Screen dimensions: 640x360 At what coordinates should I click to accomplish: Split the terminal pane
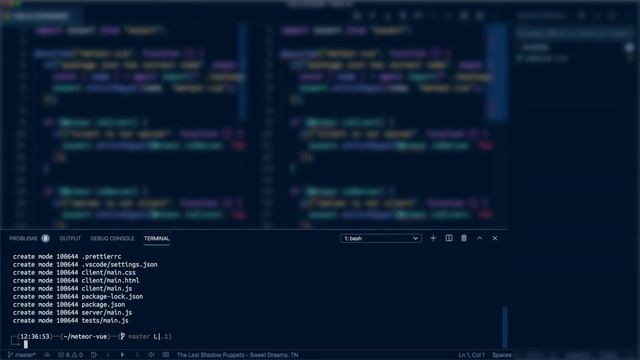(x=449, y=238)
